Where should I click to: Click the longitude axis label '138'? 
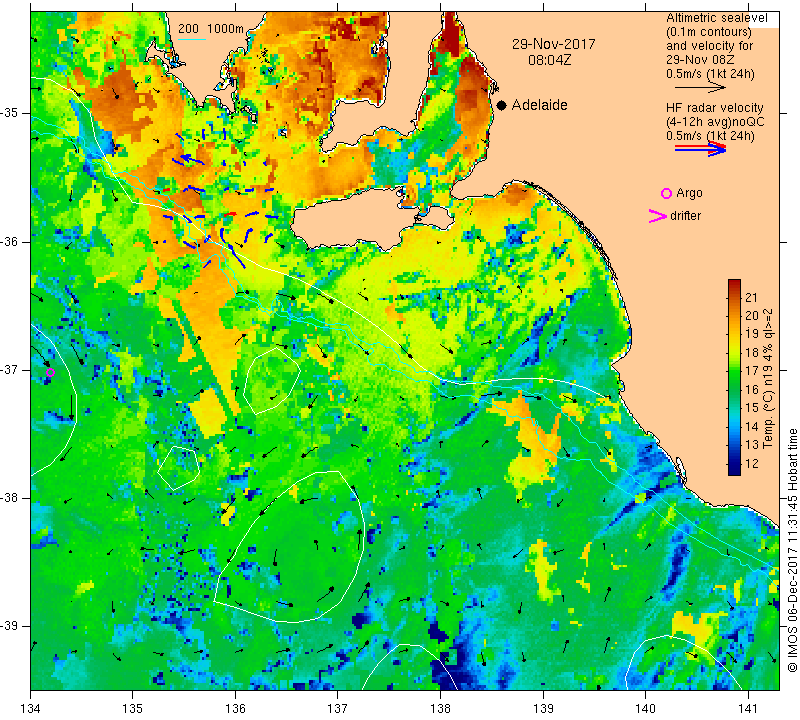click(x=440, y=708)
